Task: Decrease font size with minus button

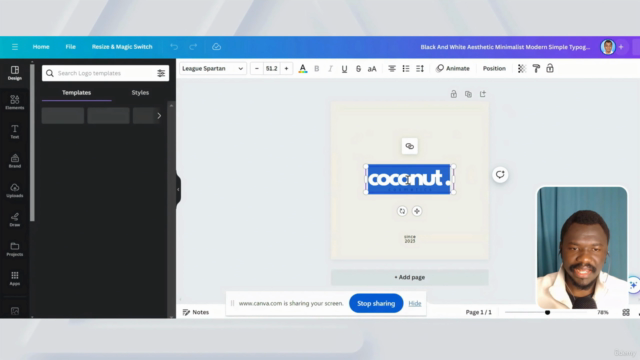Action: tap(257, 69)
